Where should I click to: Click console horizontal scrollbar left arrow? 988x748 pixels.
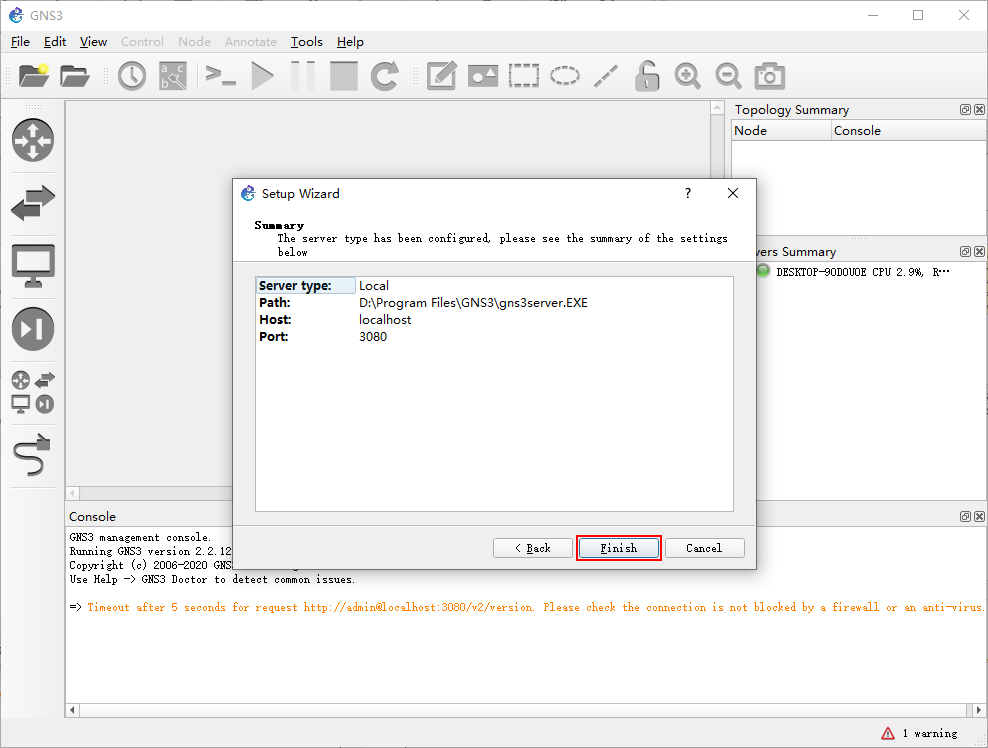coord(72,710)
